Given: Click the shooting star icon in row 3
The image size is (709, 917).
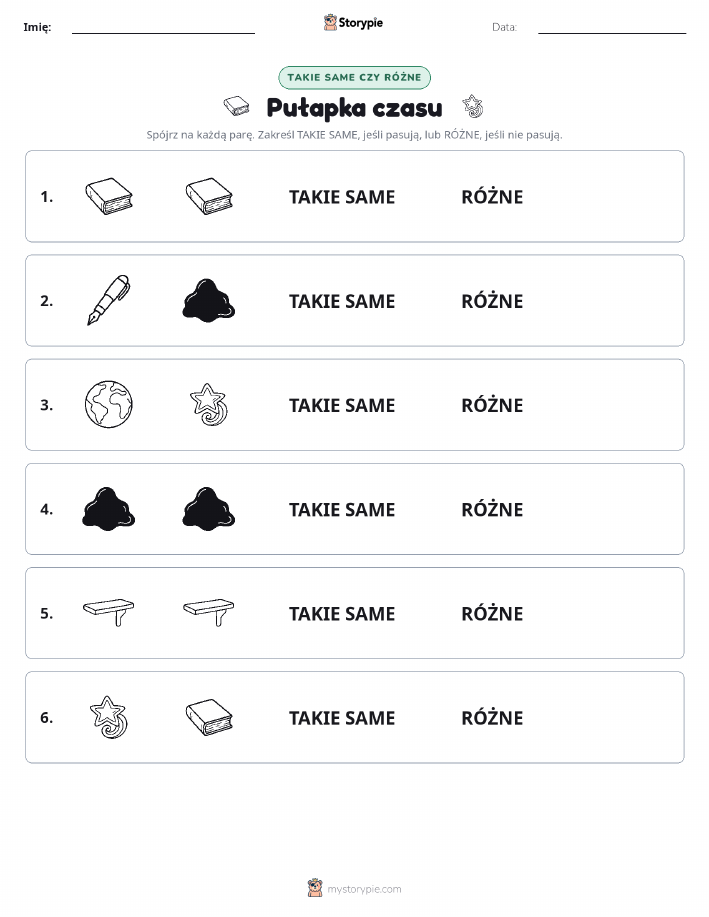Looking at the screenshot, I should (x=209, y=404).
